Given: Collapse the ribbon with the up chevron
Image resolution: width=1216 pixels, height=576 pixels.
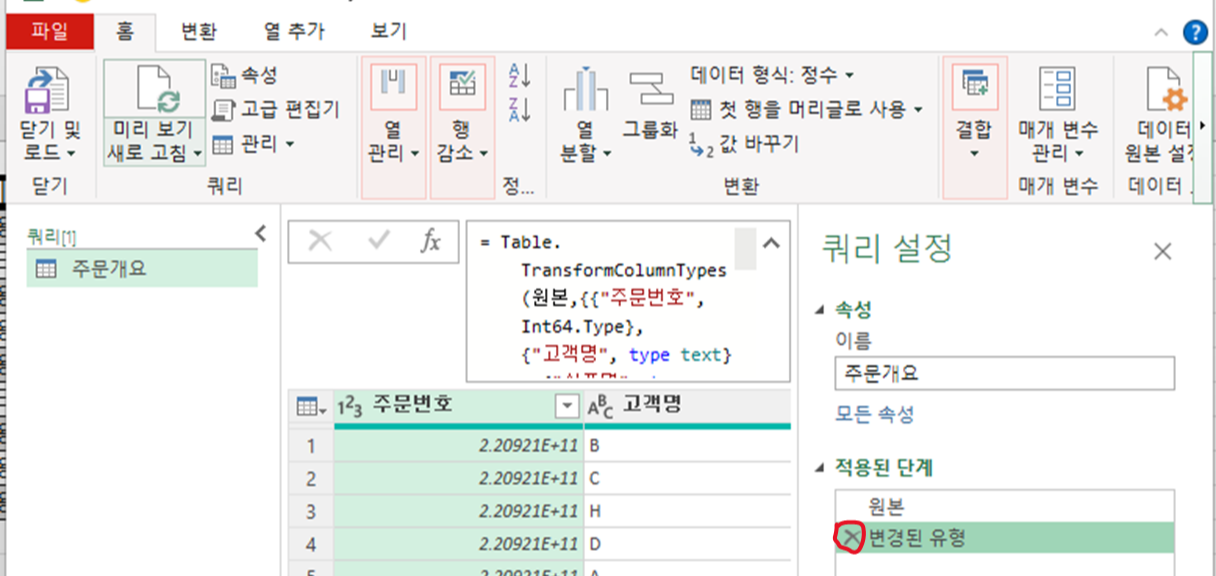Looking at the screenshot, I should [x=1161, y=33].
